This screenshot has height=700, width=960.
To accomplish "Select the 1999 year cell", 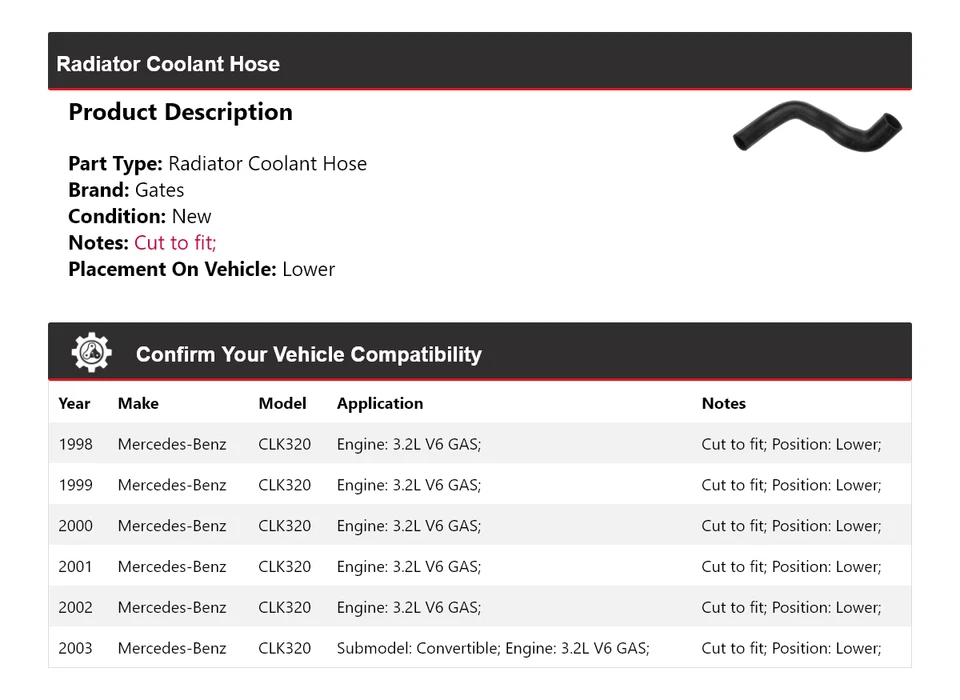I will point(75,485).
